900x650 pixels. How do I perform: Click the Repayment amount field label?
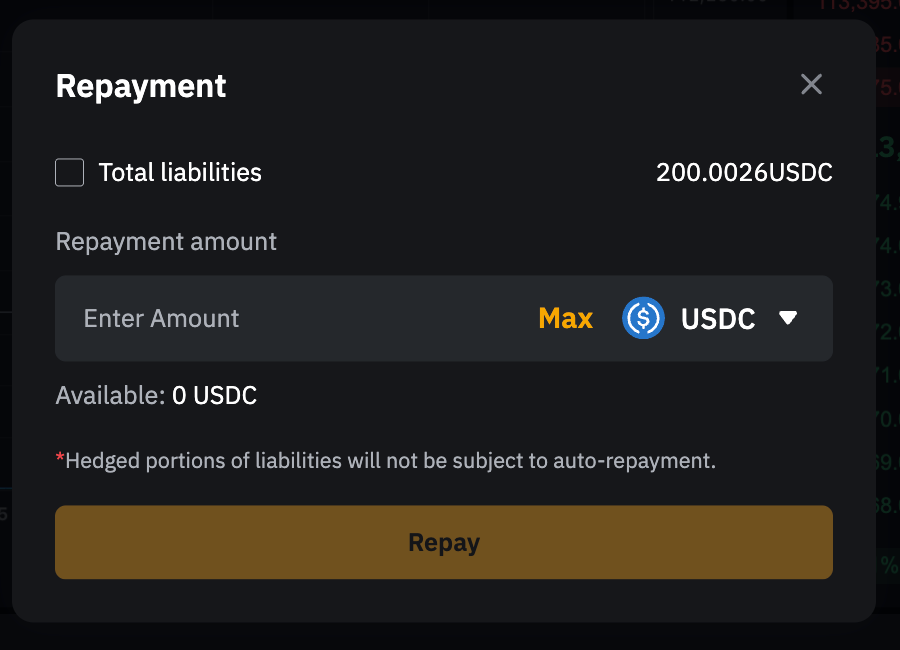point(166,242)
